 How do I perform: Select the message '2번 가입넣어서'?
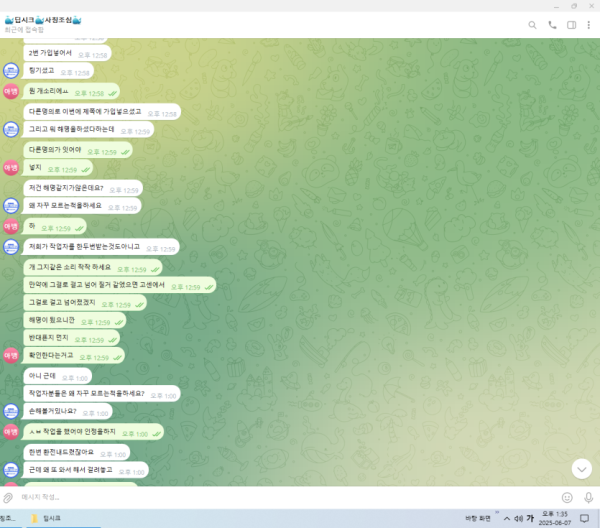click(67, 53)
